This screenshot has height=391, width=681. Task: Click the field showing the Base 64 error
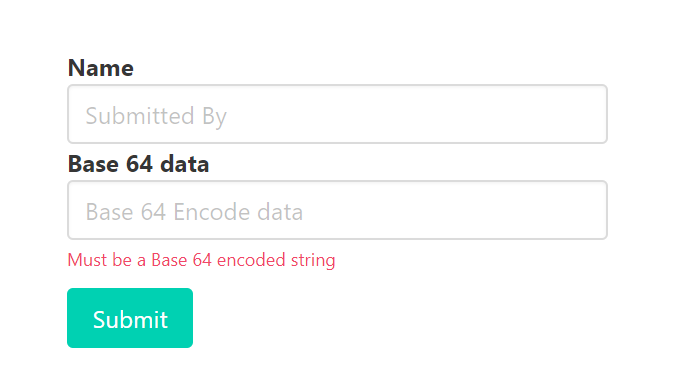[x=337, y=210]
